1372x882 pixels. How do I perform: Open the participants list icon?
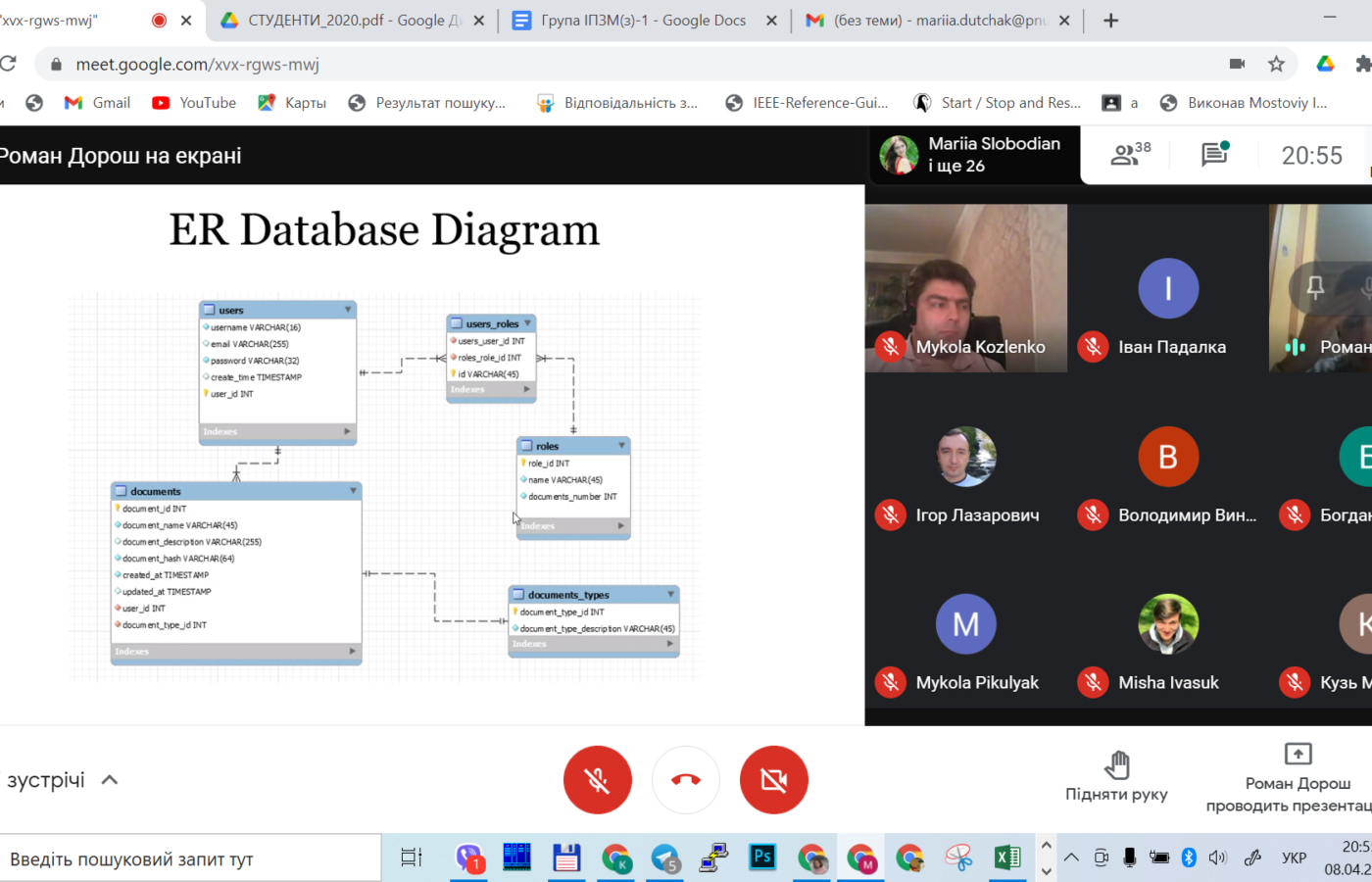(1129, 155)
